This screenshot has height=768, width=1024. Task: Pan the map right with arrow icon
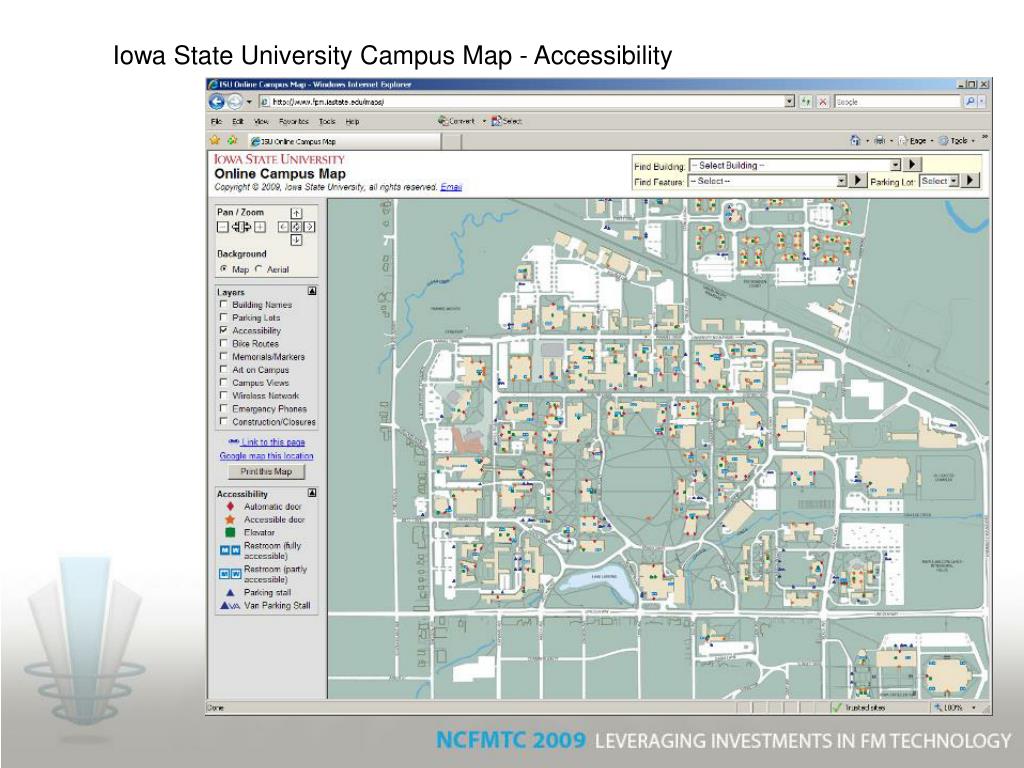[x=310, y=227]
